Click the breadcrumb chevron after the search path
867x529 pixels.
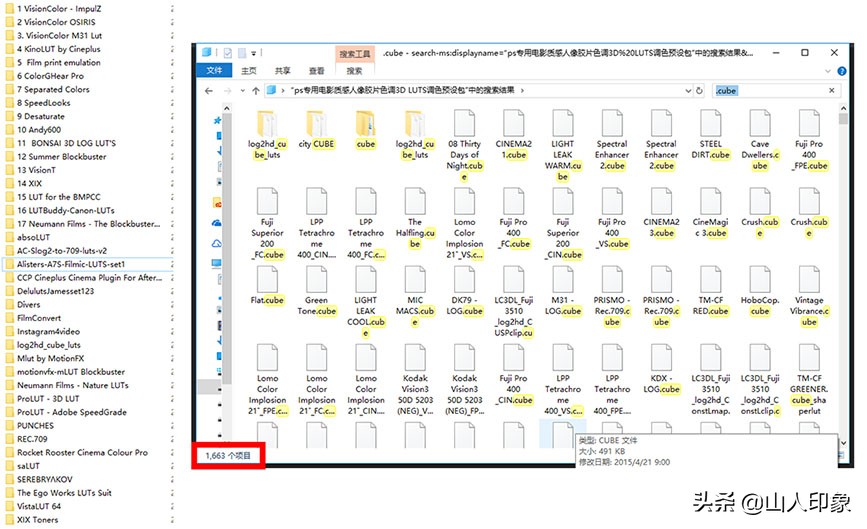[522, 91]
